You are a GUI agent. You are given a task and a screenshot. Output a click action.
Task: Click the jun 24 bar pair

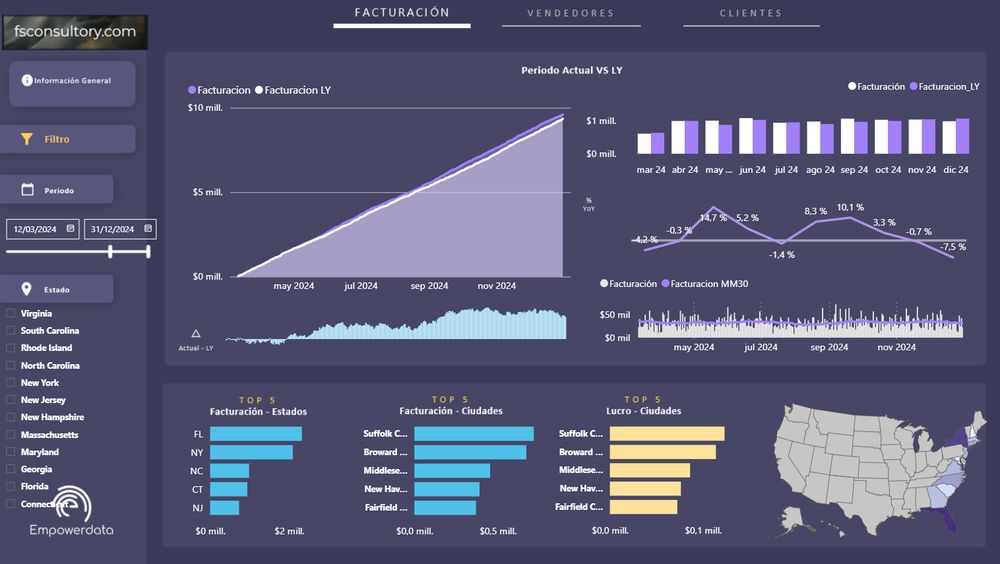pyautogui.click(x=753, y=136)
